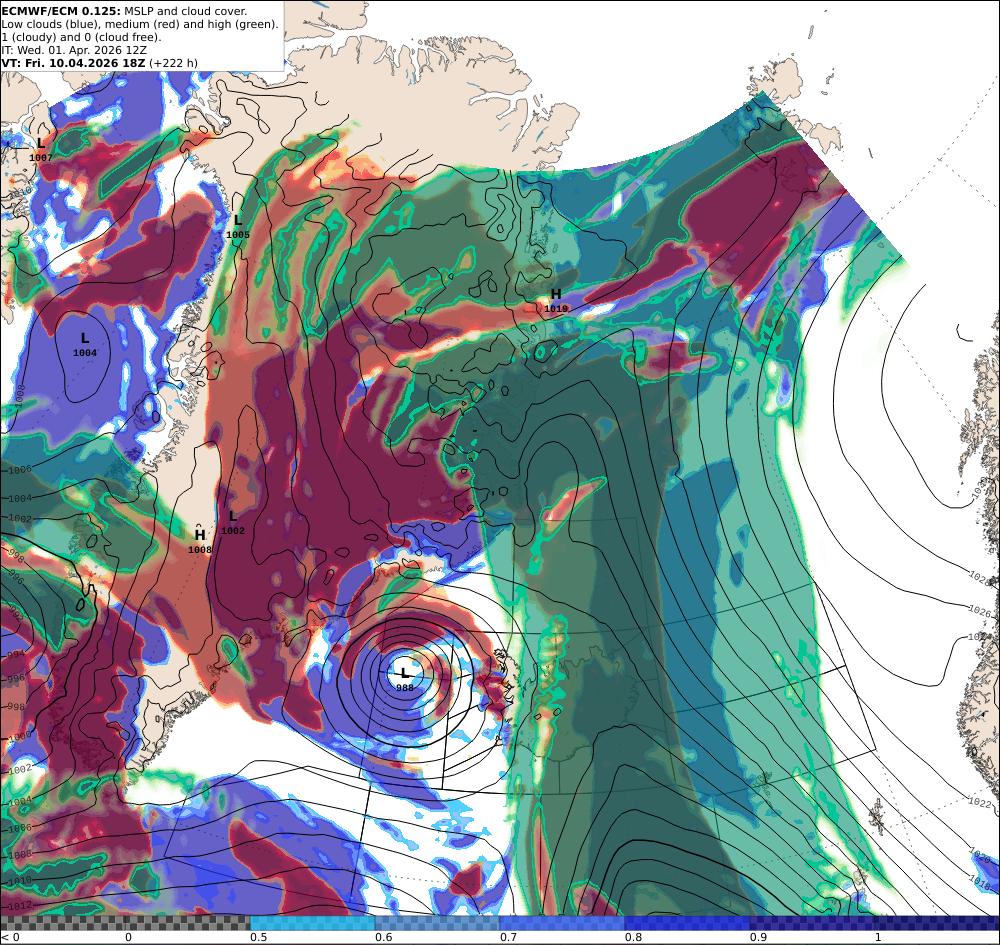The image size is (1000, 945).
Task: Click the low pressure marker labeled 1007
Action: click(x=41, y=149)
